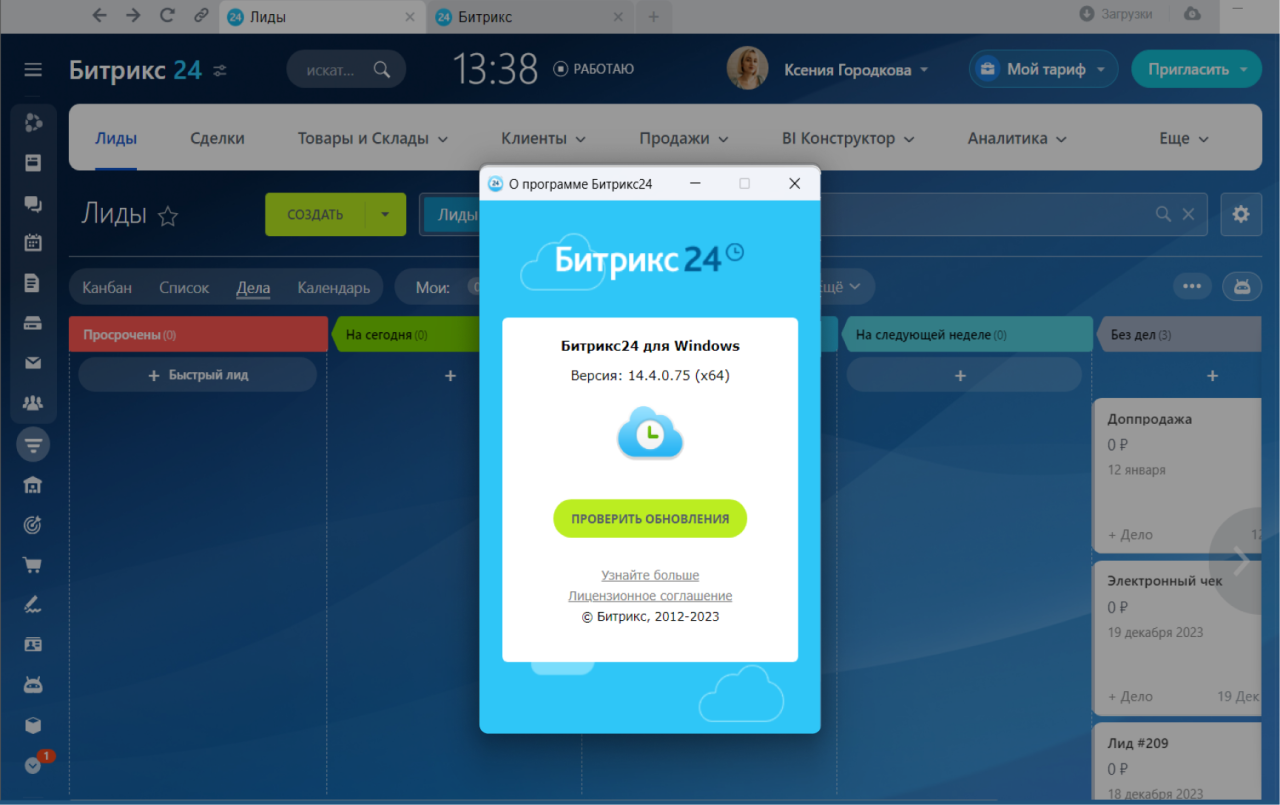The width and height of the screenshot is (1280, 805).
Task: Open a new browser tab with plus
Action: coord(653,17)
